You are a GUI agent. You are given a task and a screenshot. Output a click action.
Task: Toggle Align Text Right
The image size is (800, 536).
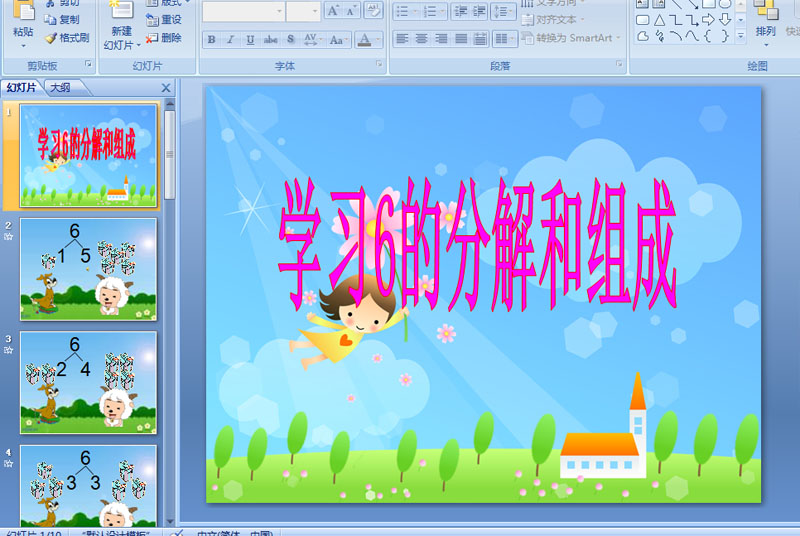441,39
